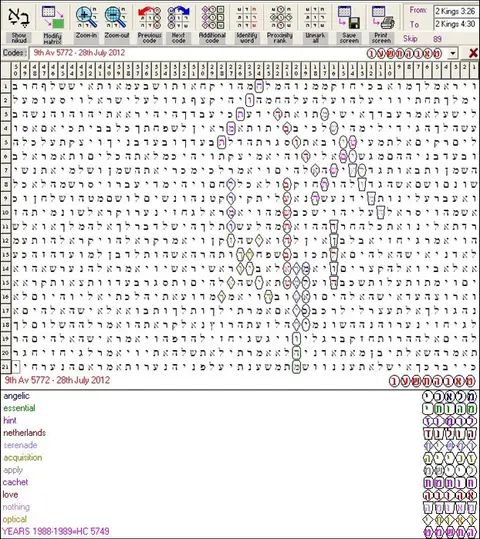Click matrix row number 10

pos(6,212)
